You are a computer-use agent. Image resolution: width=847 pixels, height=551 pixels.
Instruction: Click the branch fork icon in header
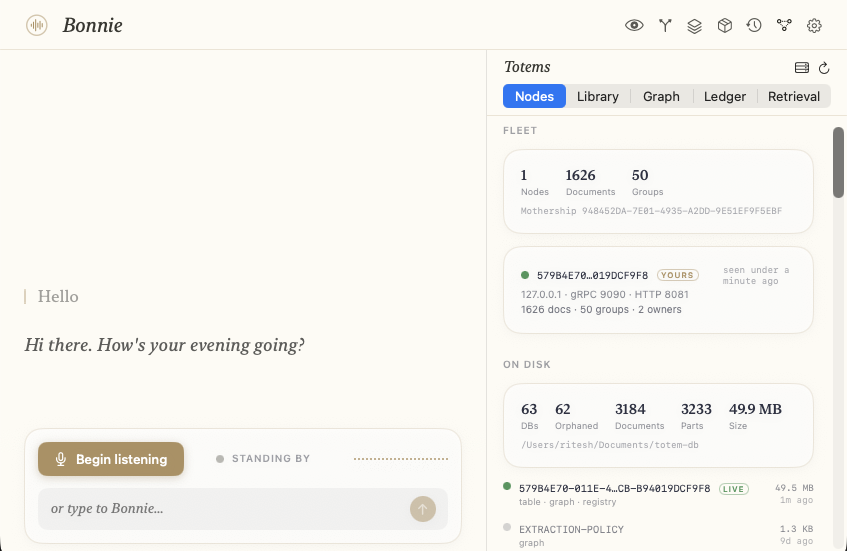tap(665, 25)
